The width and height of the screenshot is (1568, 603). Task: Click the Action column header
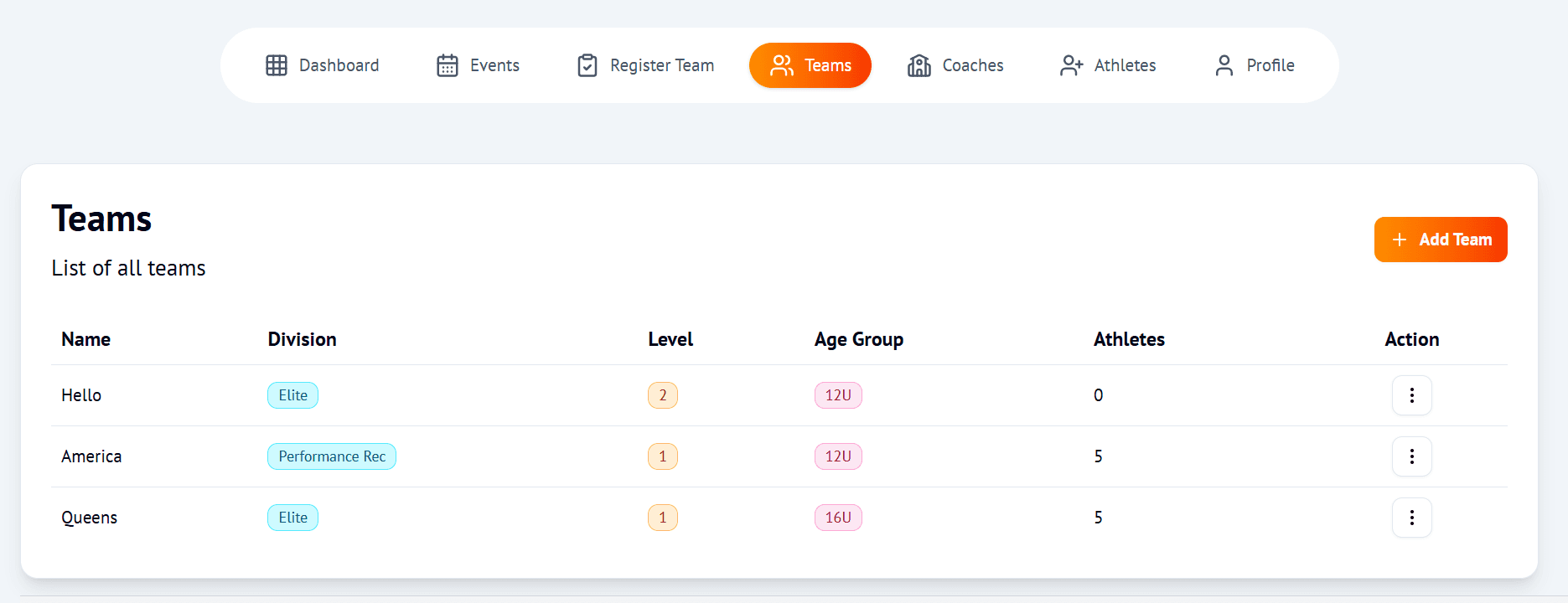(1412, 339)
